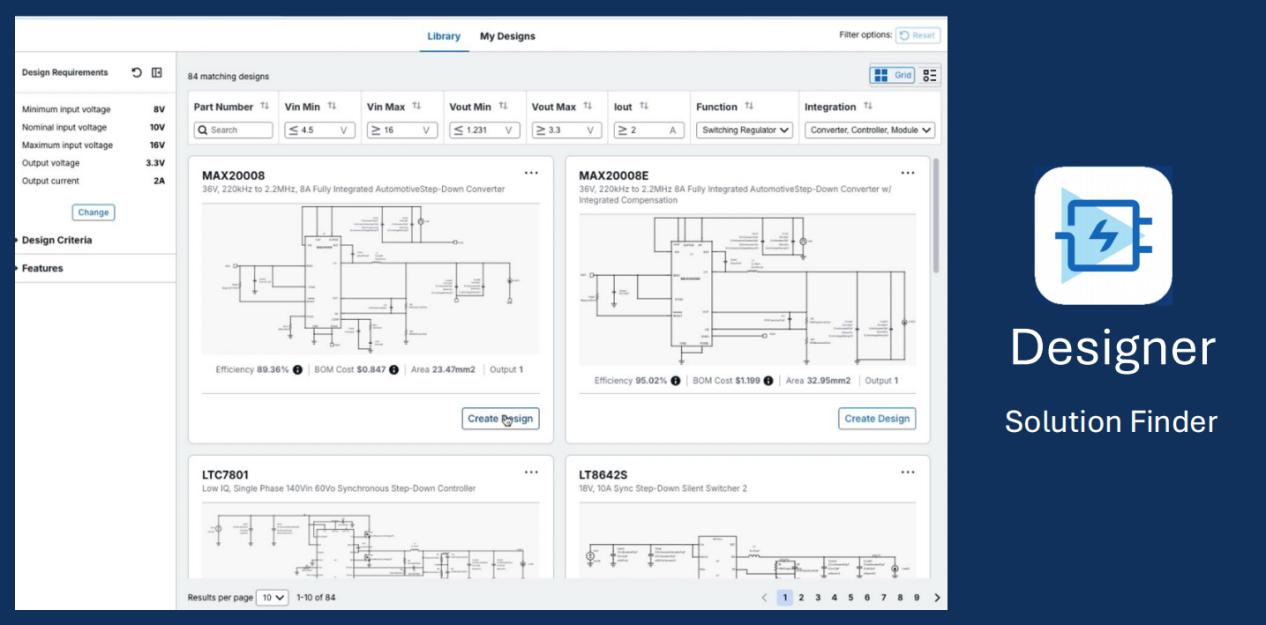Open MAX20008 card three-dot menu

(531, 173)
